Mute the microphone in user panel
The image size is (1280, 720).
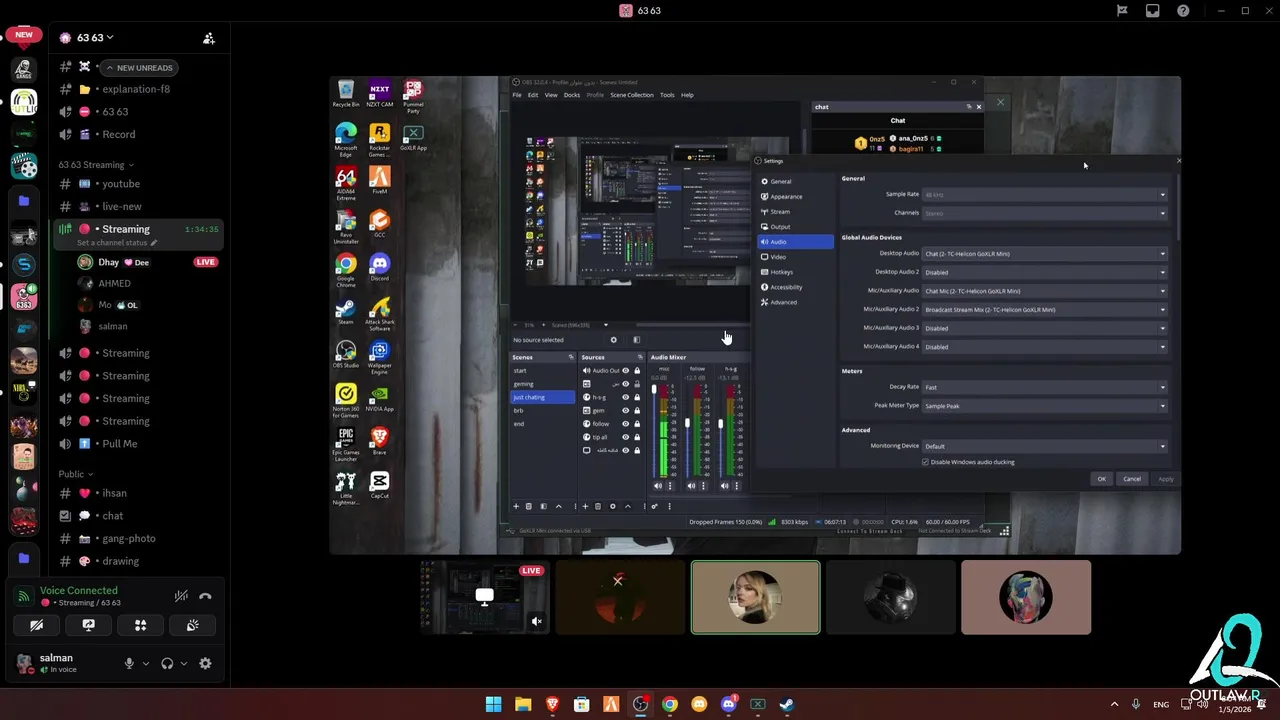128,663
